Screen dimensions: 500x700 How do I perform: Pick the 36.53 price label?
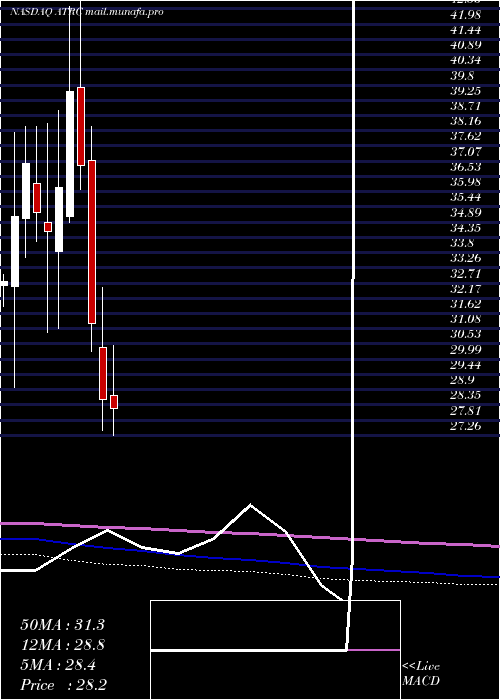466,167
